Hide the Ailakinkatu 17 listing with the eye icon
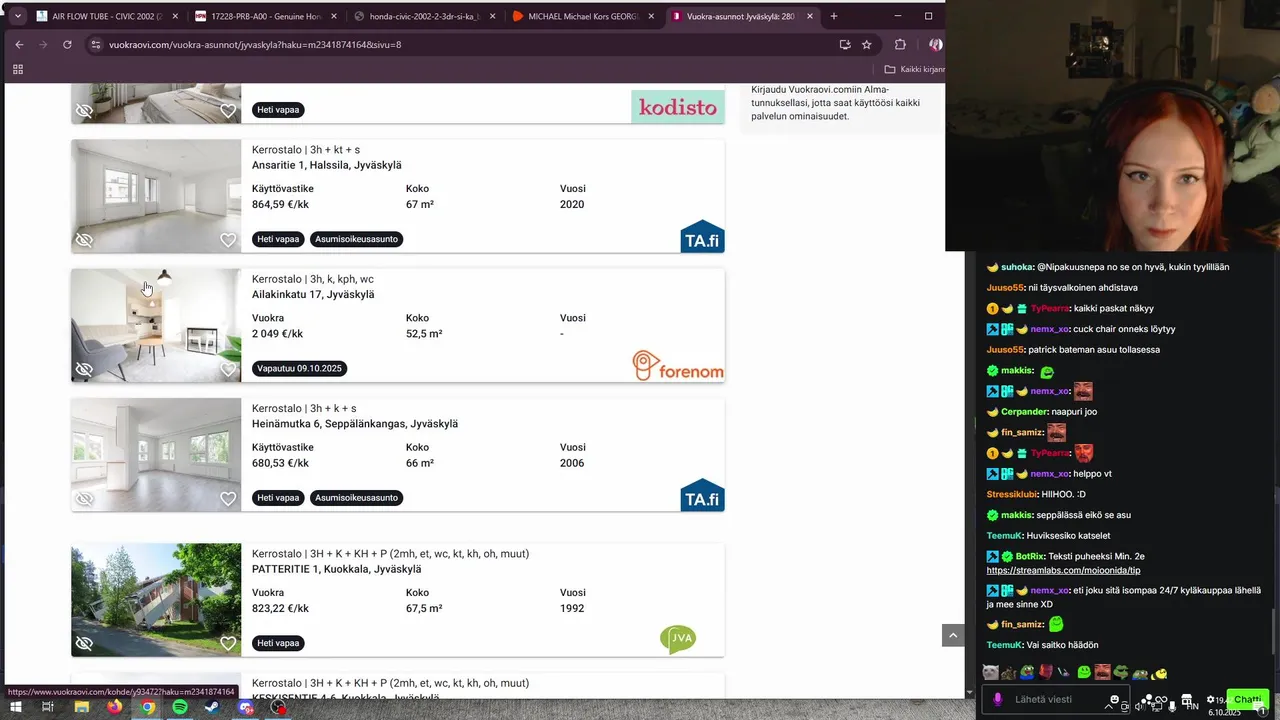The width and height of the screenshot is (1280, 720). click(84, 369)
